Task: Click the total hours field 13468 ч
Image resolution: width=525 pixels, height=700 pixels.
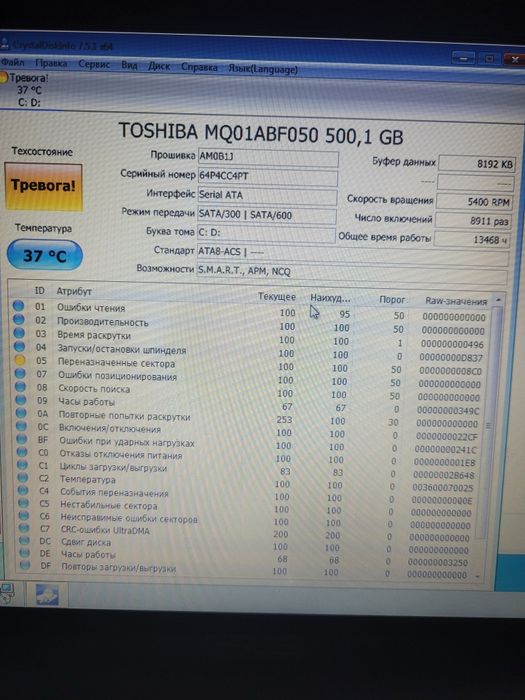Action: click(472, 240)
